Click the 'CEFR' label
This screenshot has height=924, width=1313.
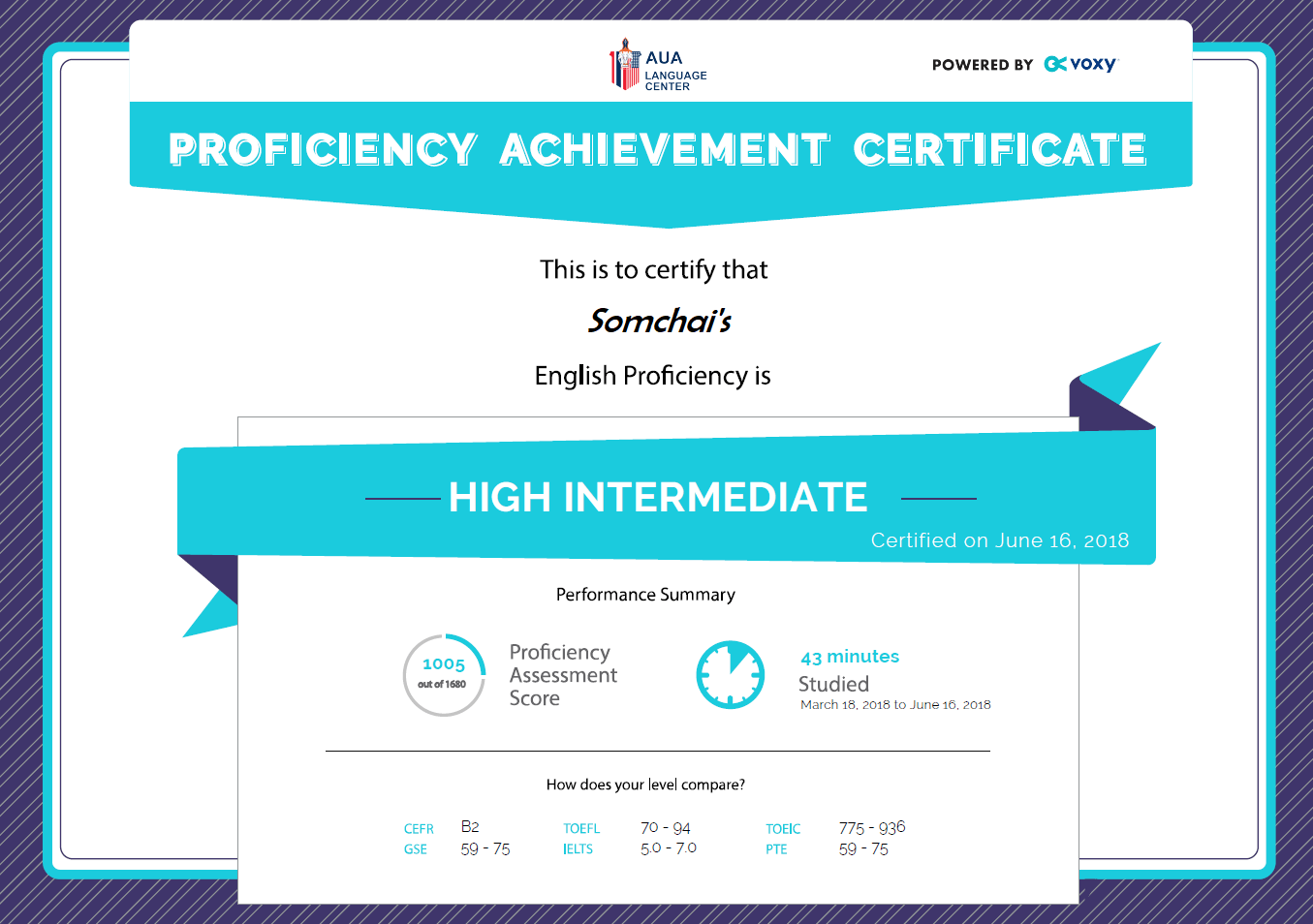(419, 829)
